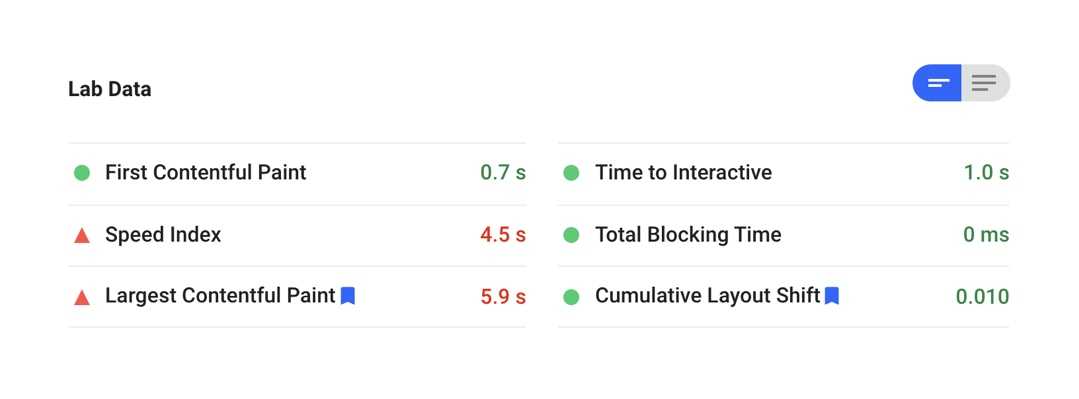Image resolution: width=1079 pixels, height=399 pixels.
Task: Open the Time to Interactive label
Action: (683, 172)
